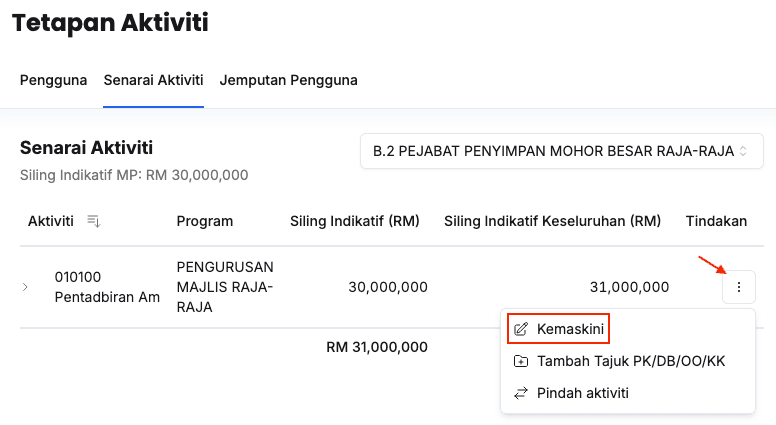Screen dimensions: 776x425
Task: Select Tambah Tajuk PK/DB/OO/KK menu entry
Action: pyautogui.click(x=630, y=361)
